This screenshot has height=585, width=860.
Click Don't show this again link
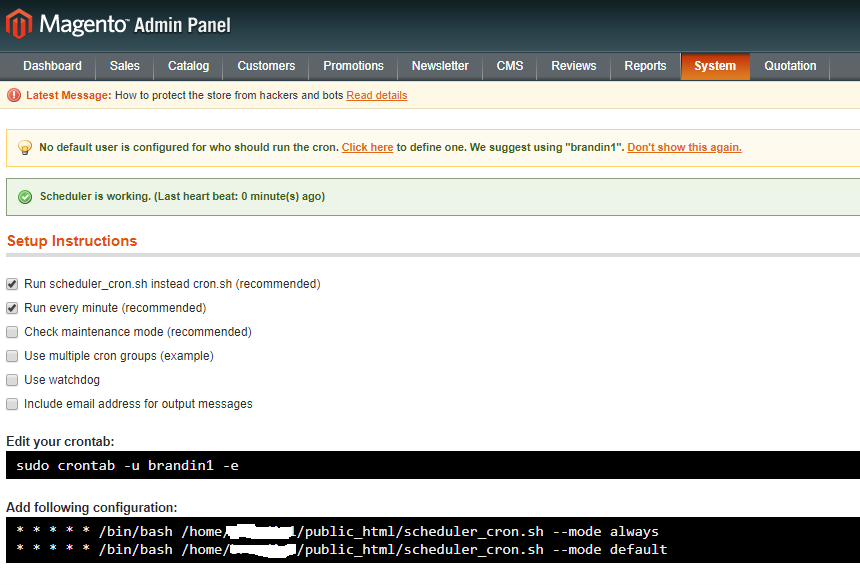(684, 147)
